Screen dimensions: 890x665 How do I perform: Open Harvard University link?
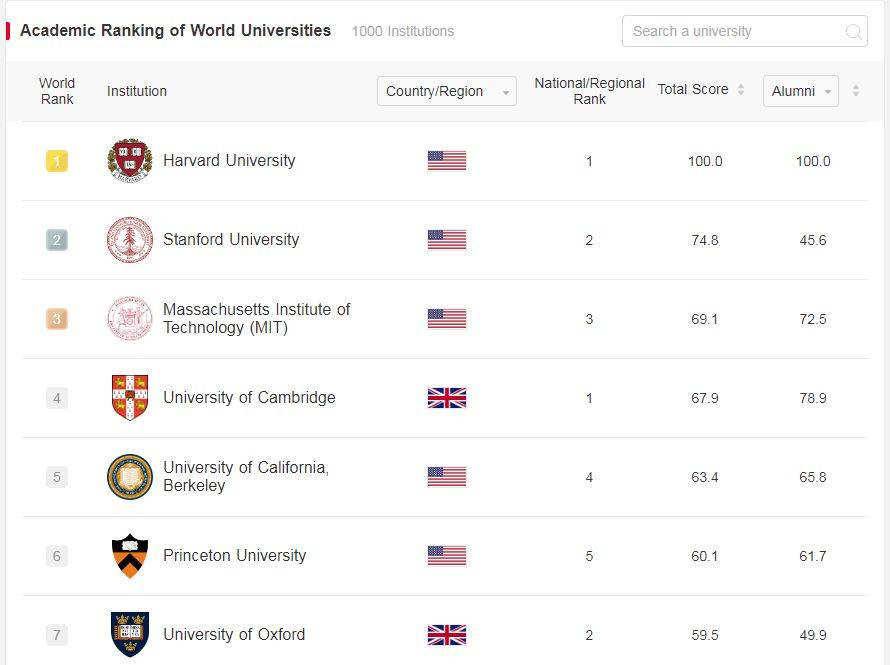[229, 160]
